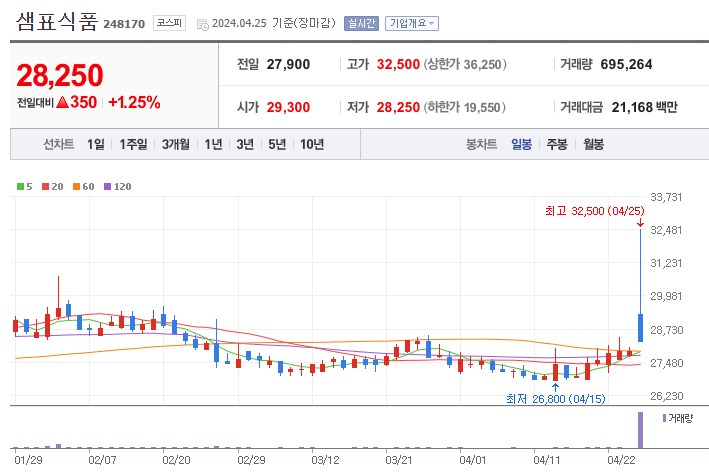Click the stock code 248170
709x476 pixels.
point(124,24)
